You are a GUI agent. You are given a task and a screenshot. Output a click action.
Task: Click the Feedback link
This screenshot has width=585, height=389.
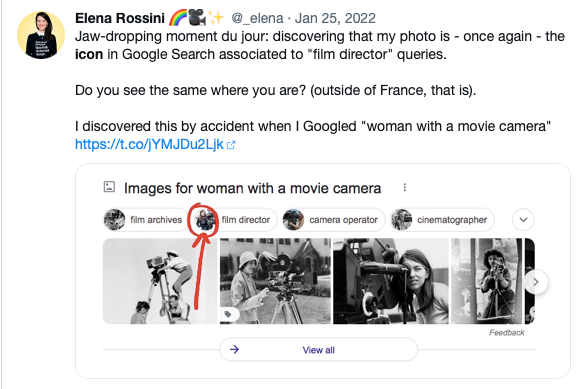(507, 333)
